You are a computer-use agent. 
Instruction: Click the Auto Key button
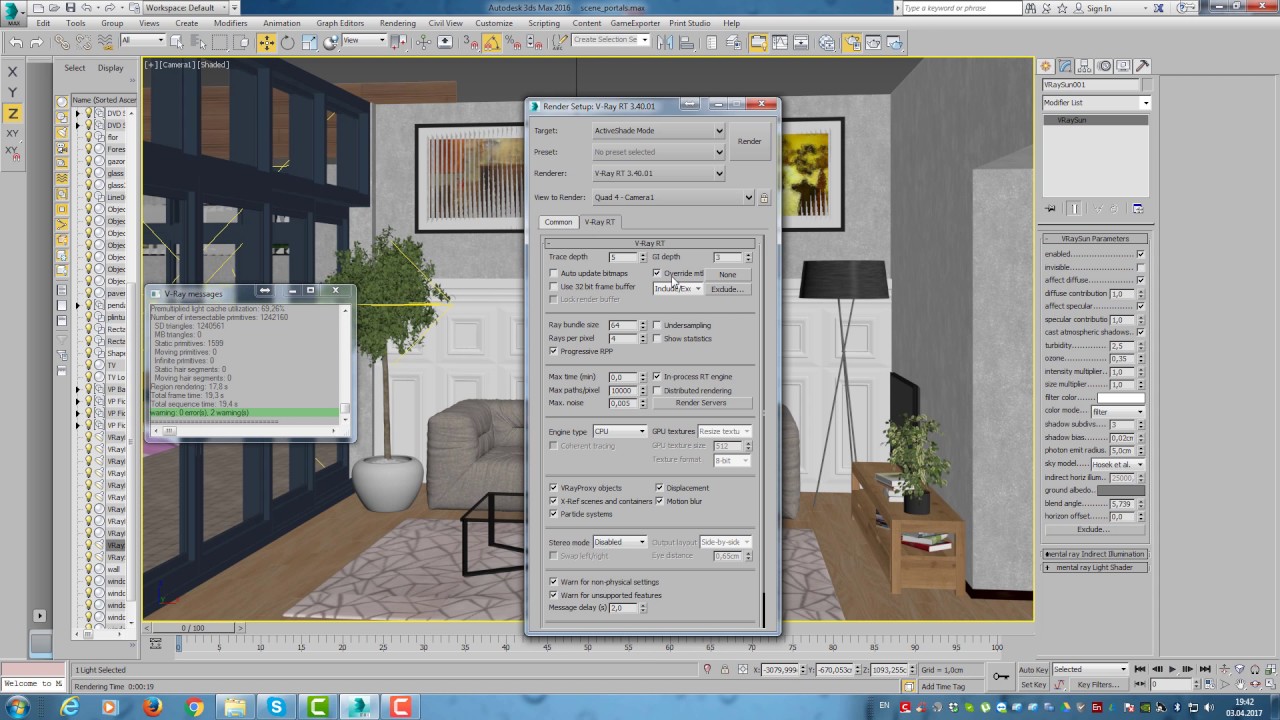coord(1033,669)
